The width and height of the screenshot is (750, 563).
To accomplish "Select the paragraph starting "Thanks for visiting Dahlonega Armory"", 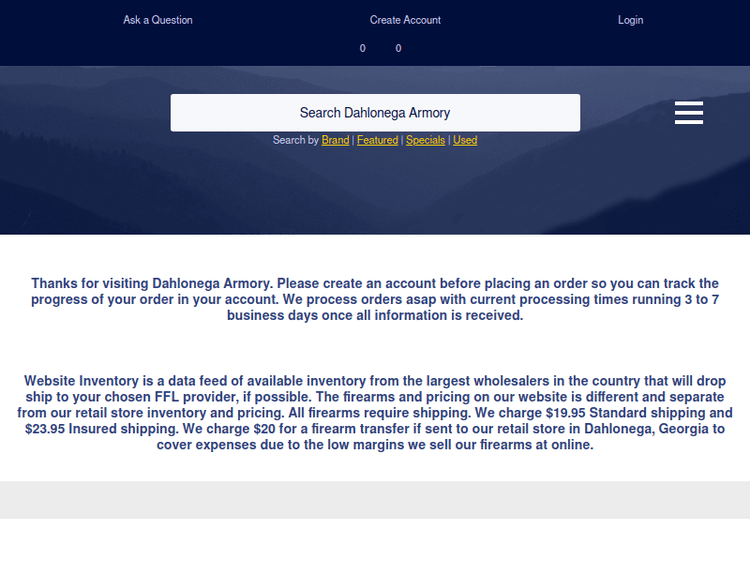I will [375, 299].
